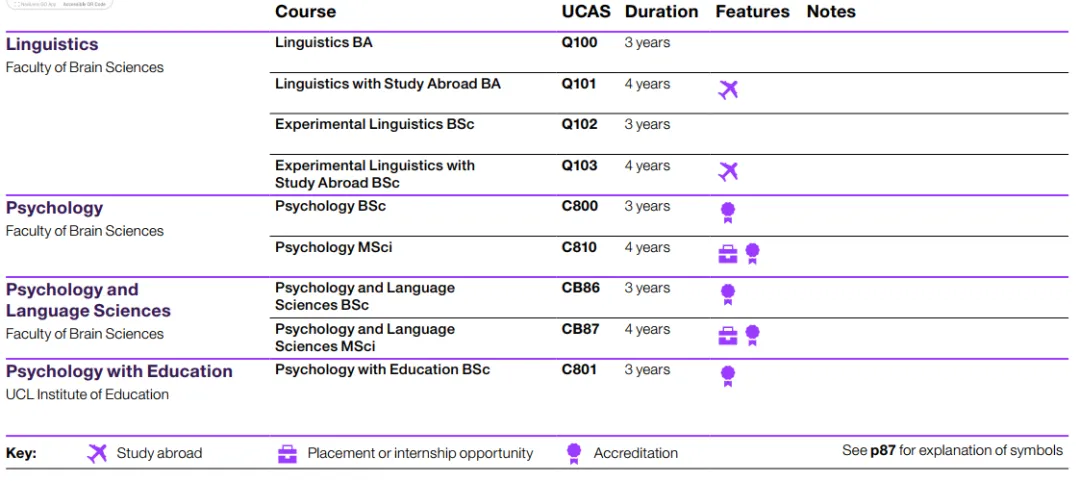Click placement briefcase icon for Psychology MSci

click(728, 254)
